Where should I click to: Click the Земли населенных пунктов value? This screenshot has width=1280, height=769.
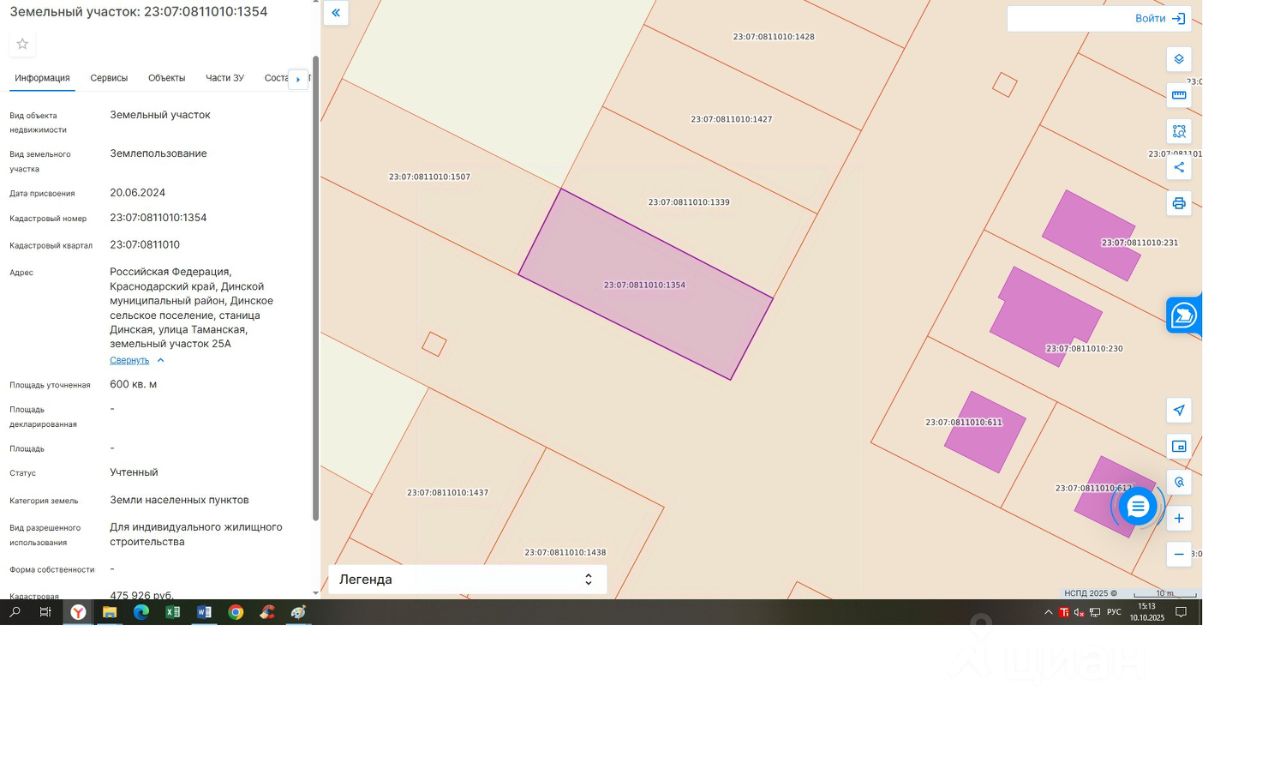point(179,500)
